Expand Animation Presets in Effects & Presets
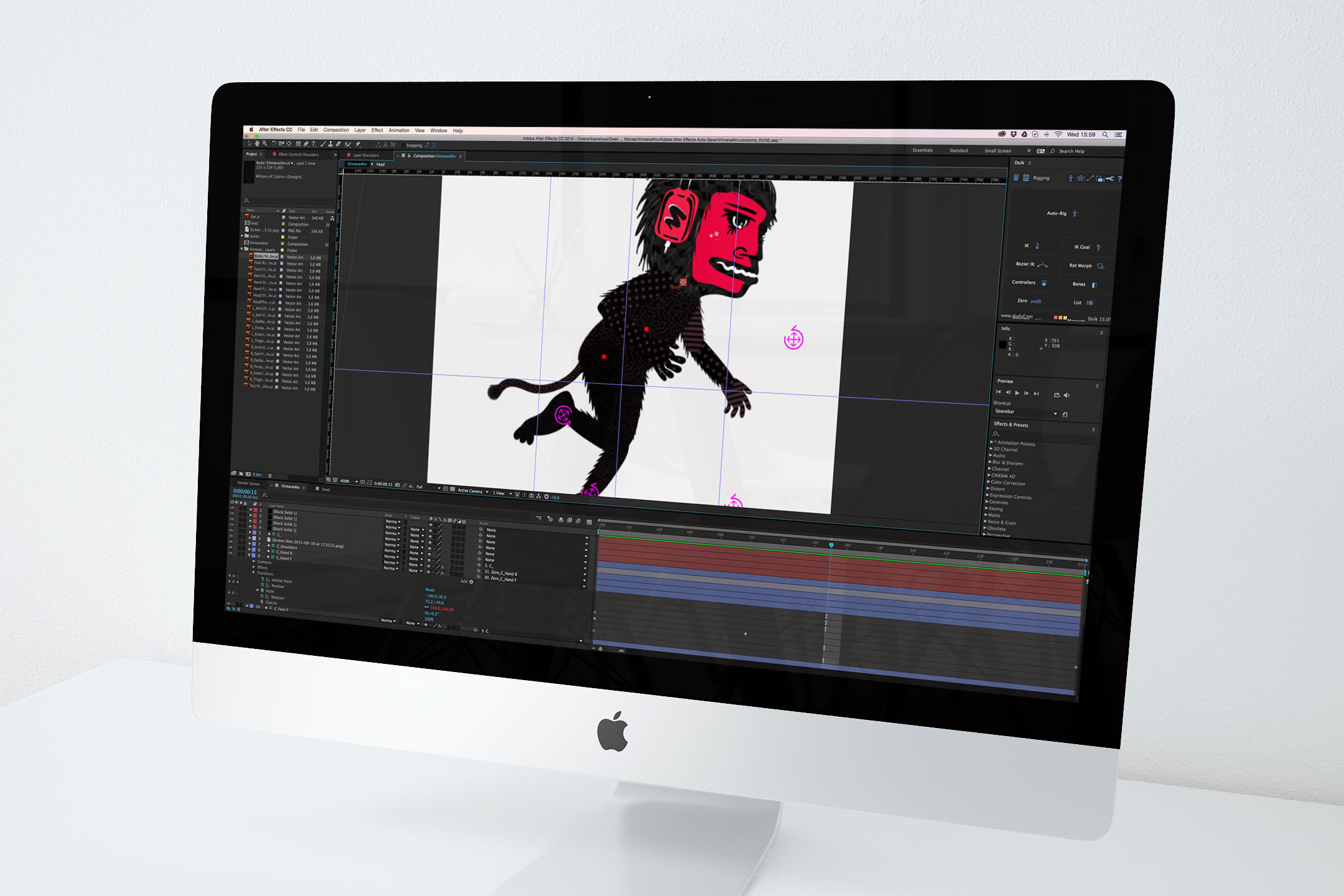 coord(992,442)
